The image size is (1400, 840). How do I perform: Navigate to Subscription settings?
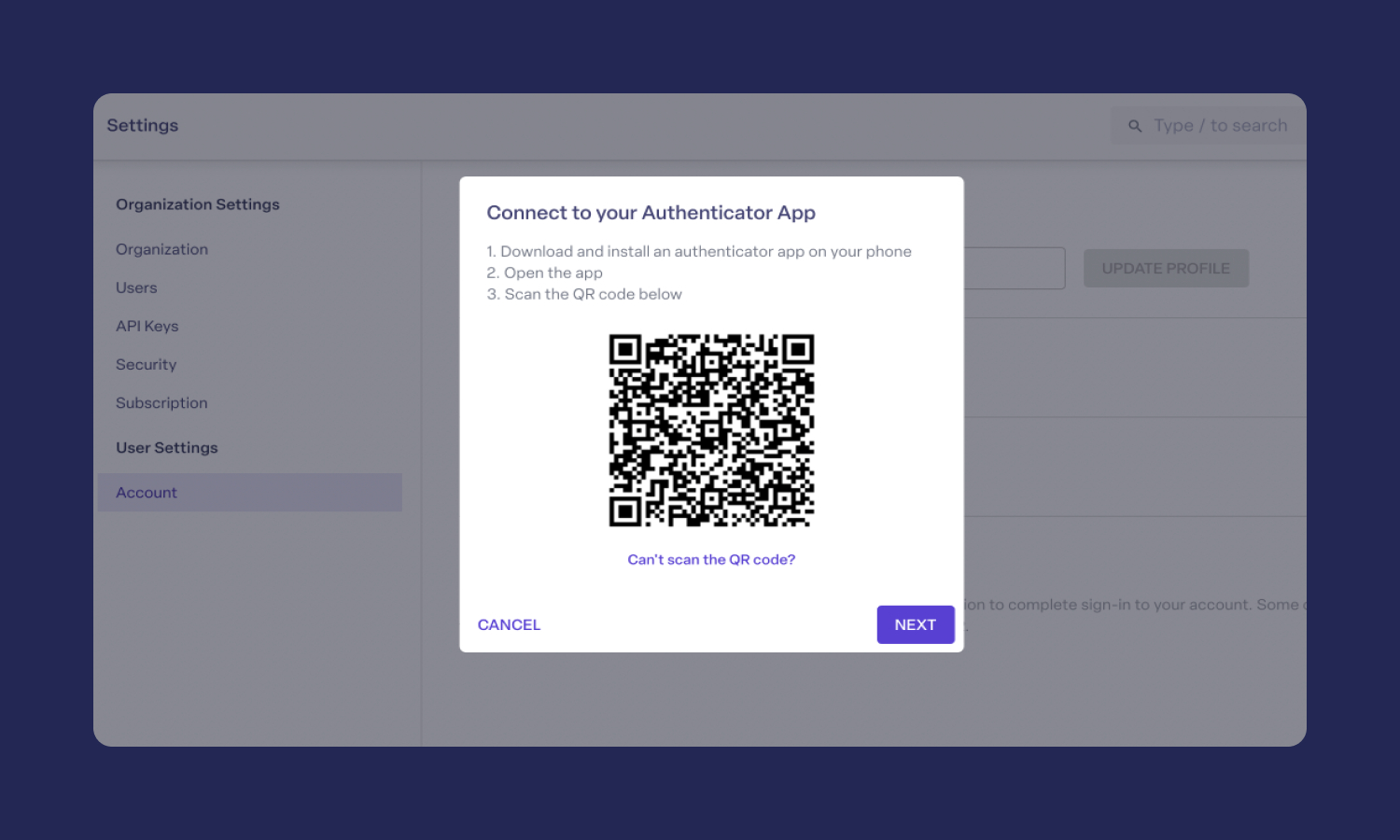[x=161, y=403]
